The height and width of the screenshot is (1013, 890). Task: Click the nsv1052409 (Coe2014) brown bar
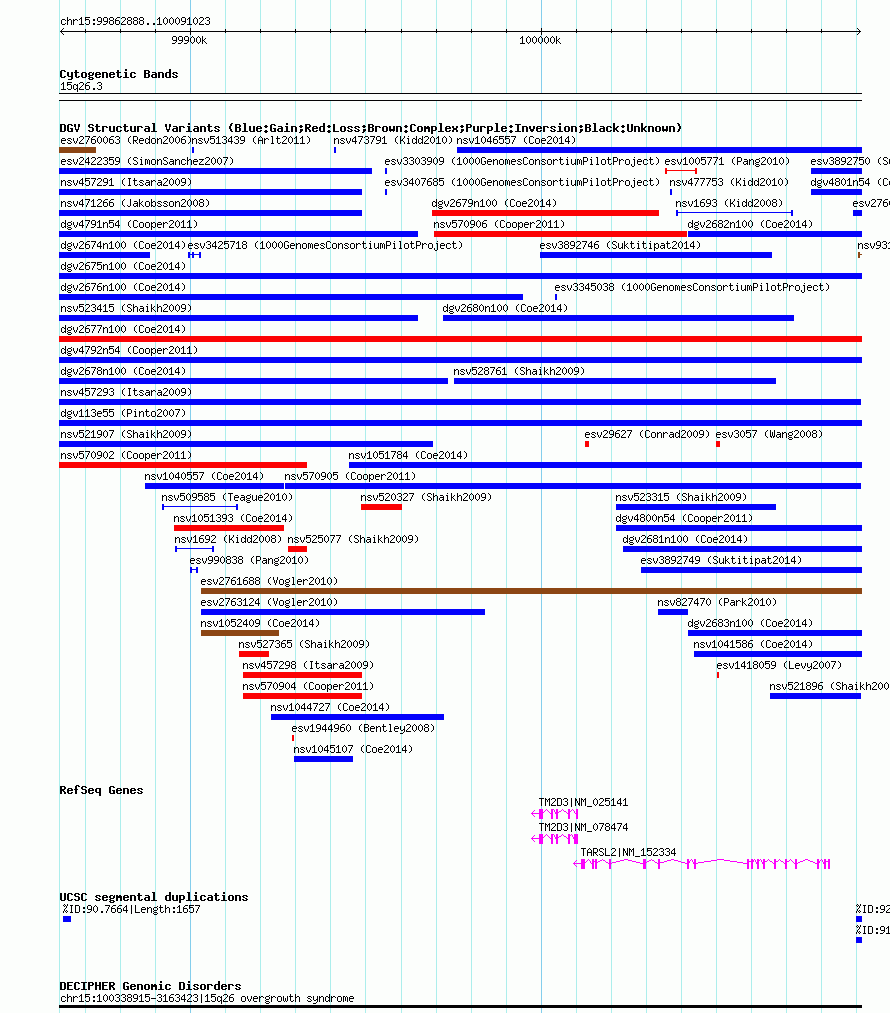[240, 633]
